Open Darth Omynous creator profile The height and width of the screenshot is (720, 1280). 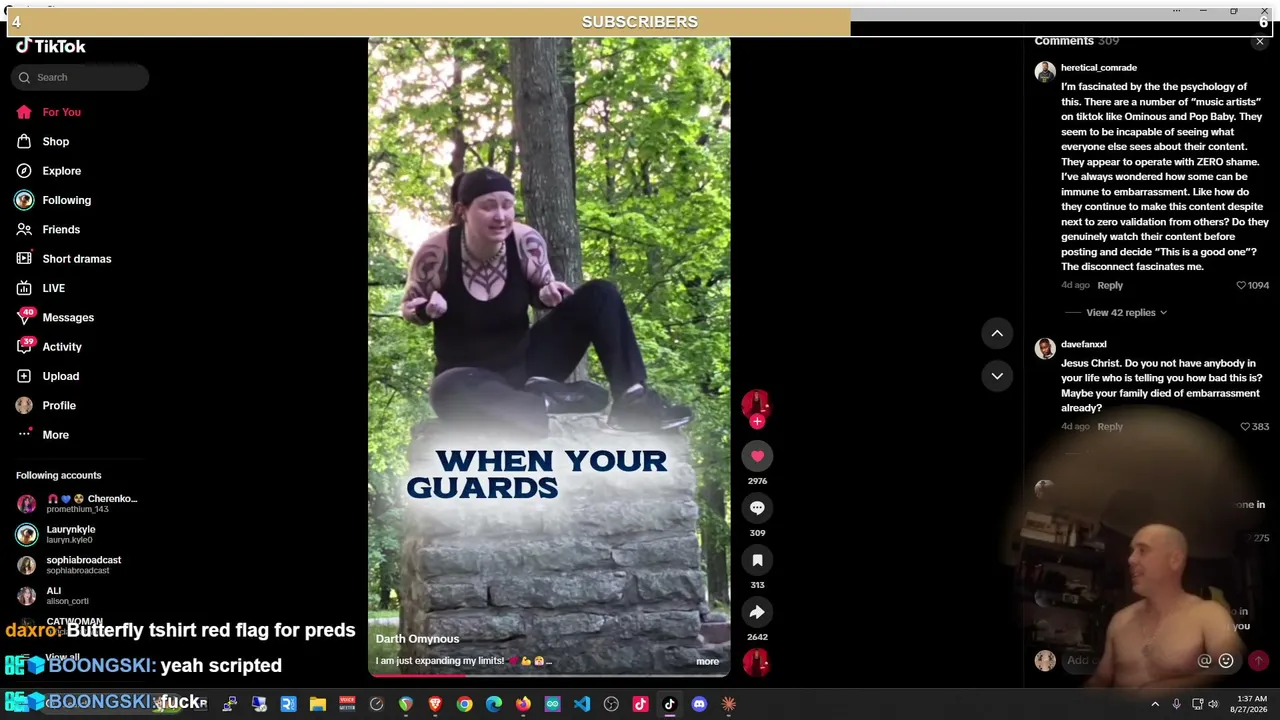(x=417, y=639)
